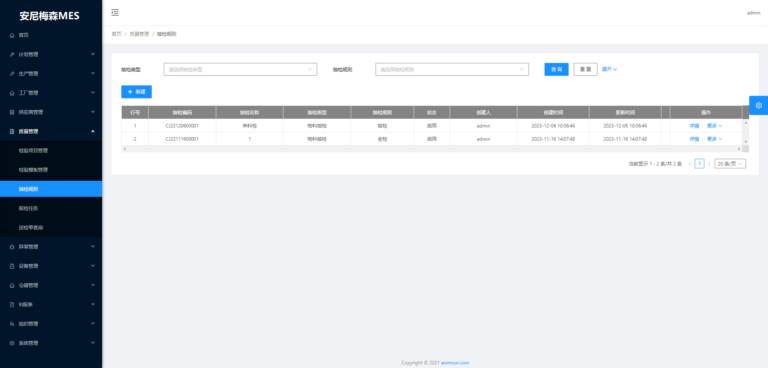The image size is (768, 368).
Task: View 详情 for row CJ23111600001
Action: 694,139
